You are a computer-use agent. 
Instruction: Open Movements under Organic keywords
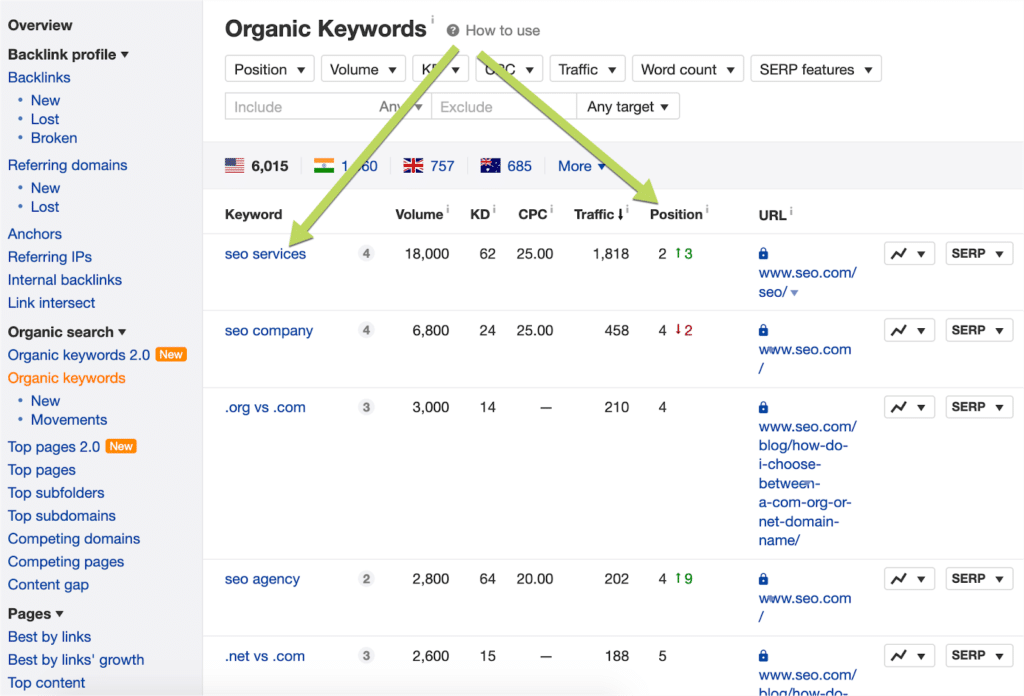tap(69, 420)
